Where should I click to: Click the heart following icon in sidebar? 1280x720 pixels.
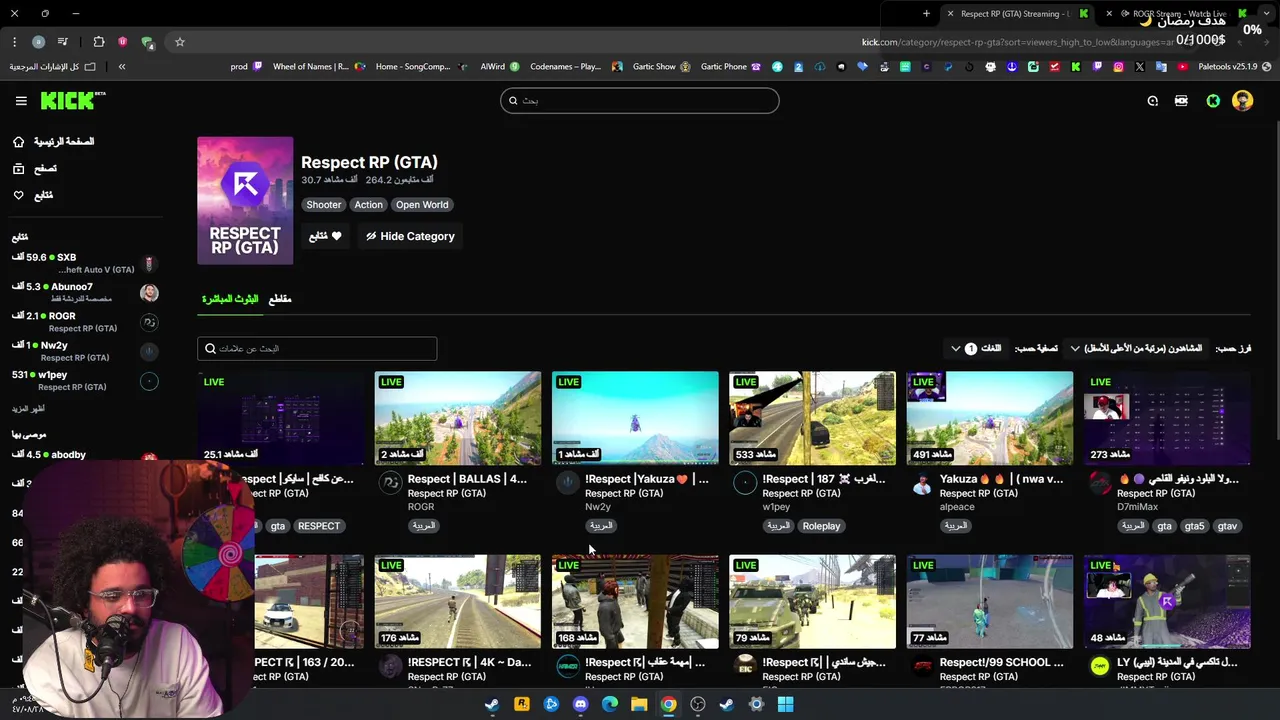(18, 195)
